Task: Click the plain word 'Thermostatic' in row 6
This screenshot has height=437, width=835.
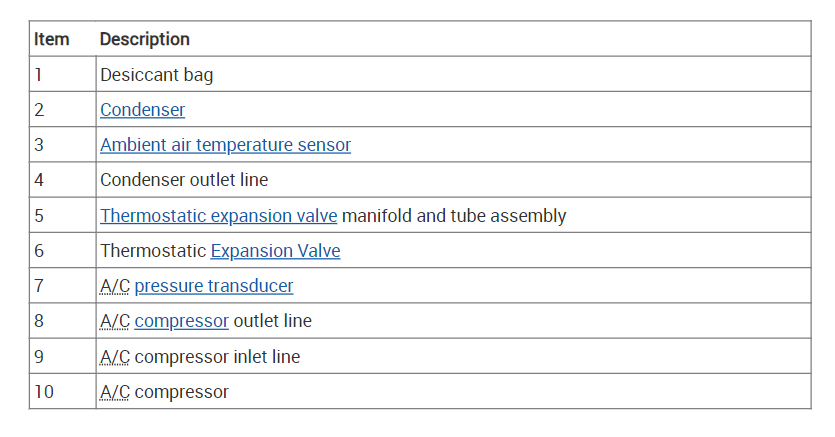Action: (x=152, y=251)
